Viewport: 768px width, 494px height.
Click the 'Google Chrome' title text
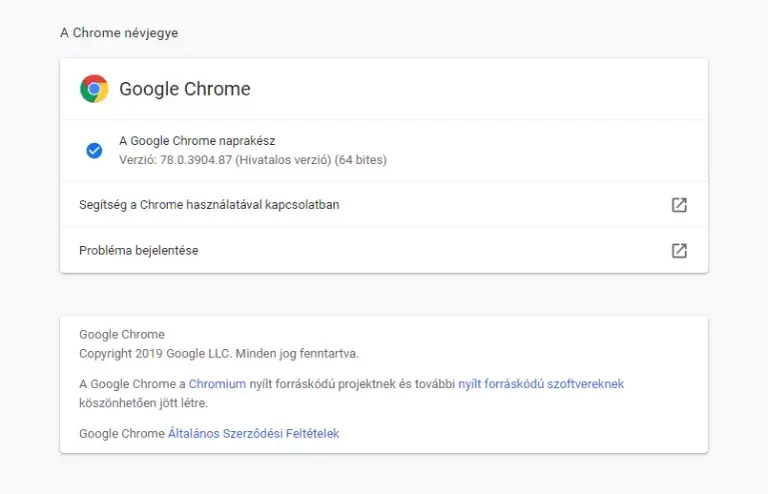pos(185,89)
